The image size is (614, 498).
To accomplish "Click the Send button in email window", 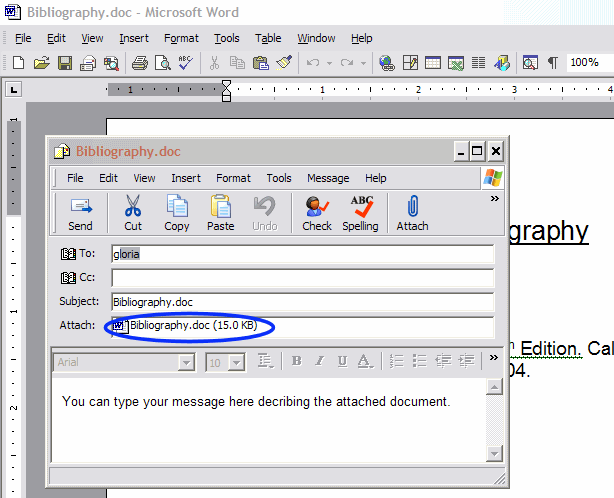I will tap(81, 214).
